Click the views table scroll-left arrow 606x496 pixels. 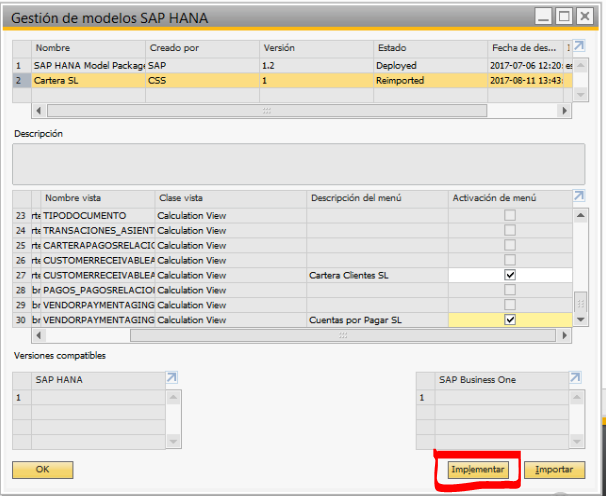point(38,335)
